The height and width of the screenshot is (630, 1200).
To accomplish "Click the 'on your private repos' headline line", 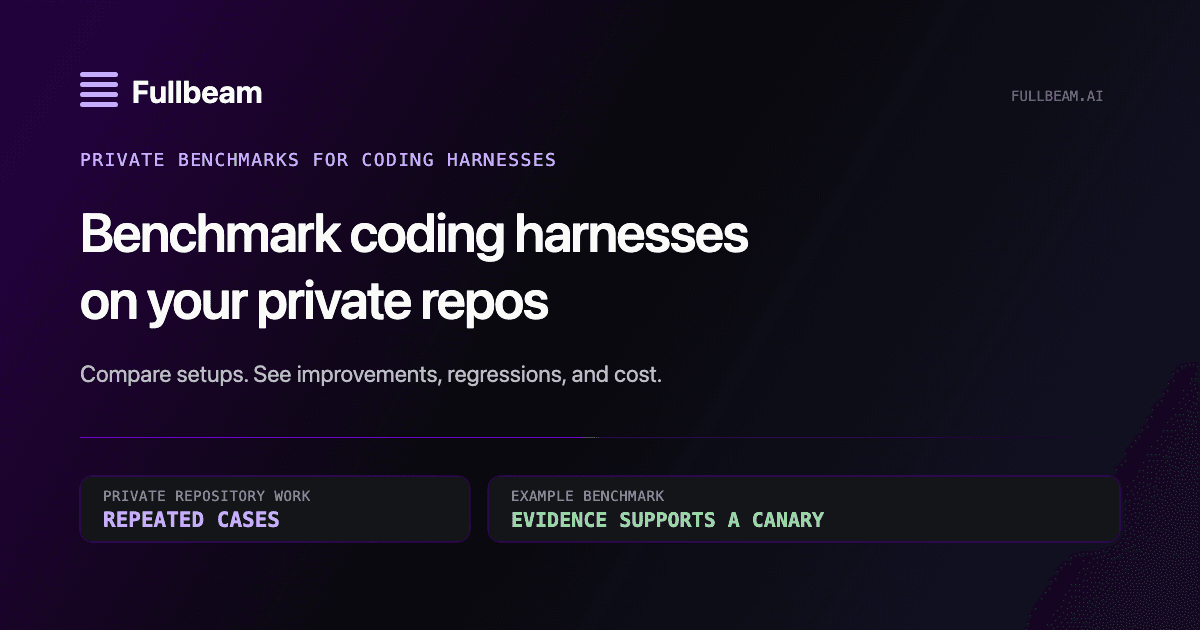I will pos(314,303).
